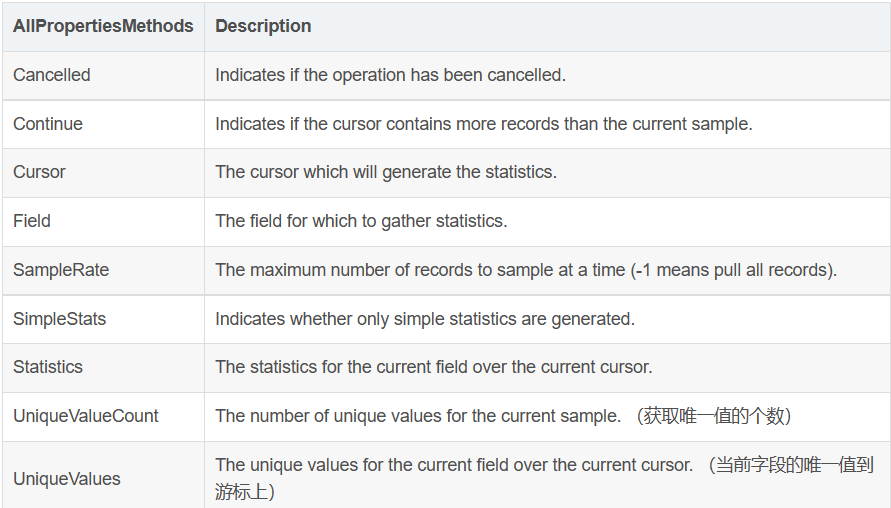Click the Description column header
The width and height of the screenshot is (891, 508).
263,26
